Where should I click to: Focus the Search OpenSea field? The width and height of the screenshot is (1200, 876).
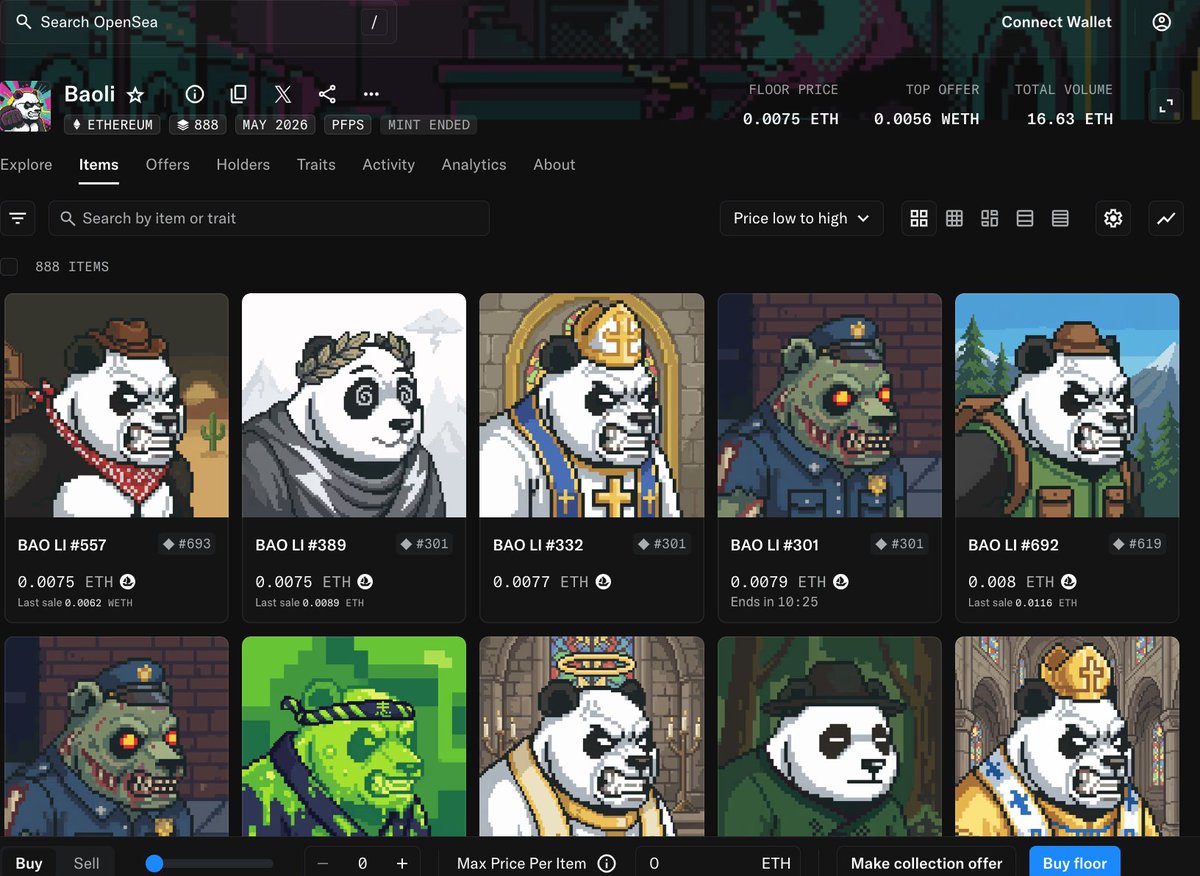coord(198,22)
